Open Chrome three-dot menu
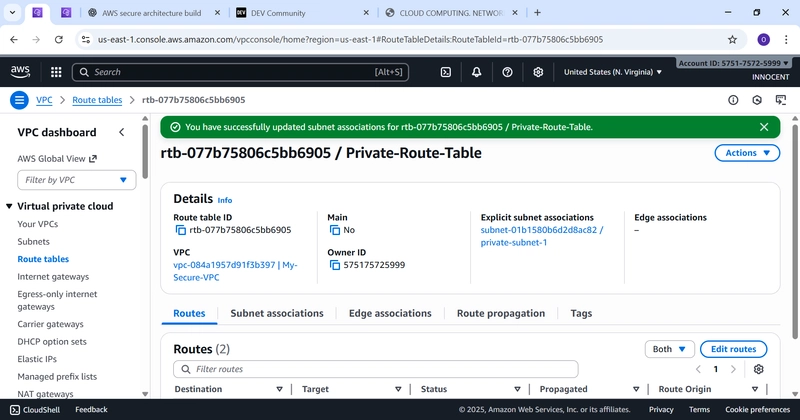800x420 pixels. [786, 39]
